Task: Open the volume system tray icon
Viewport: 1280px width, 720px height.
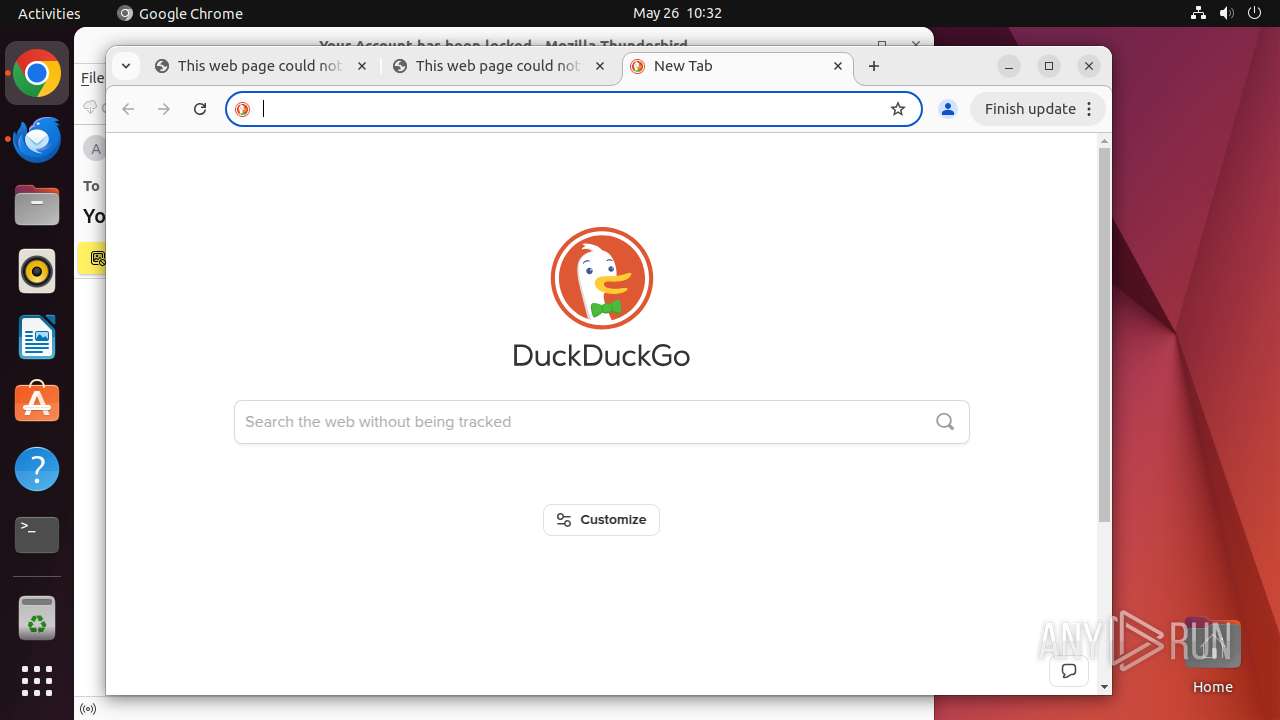Action: pyautogui.click(x=1226, y=13)
